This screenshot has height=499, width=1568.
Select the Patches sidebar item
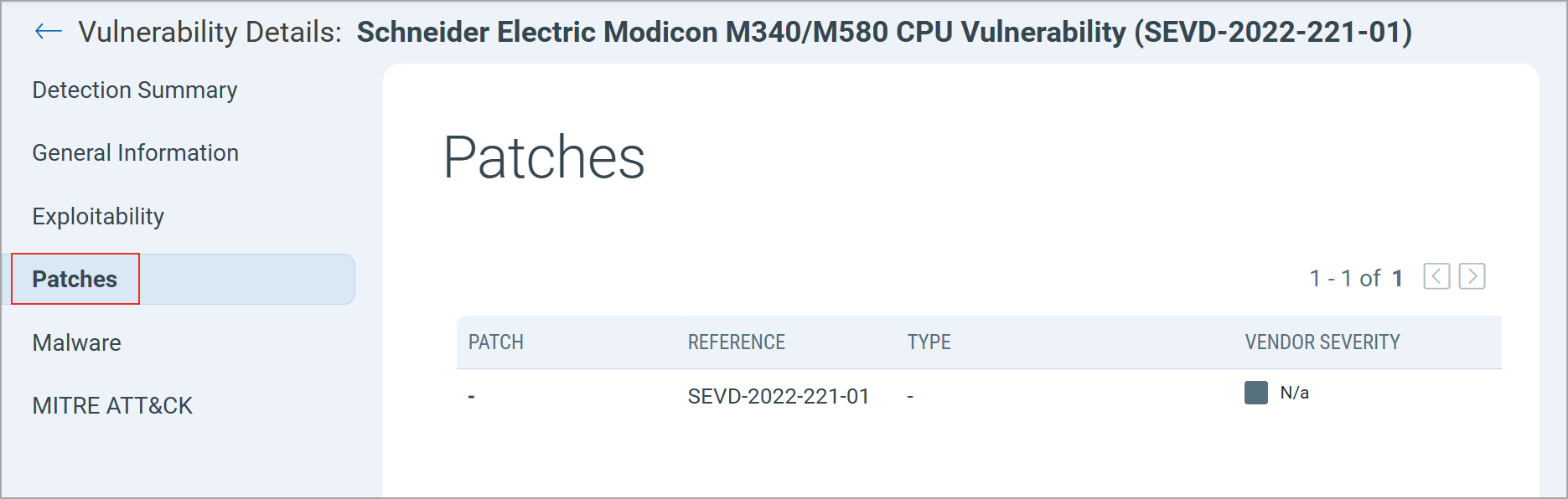[75, 280]
